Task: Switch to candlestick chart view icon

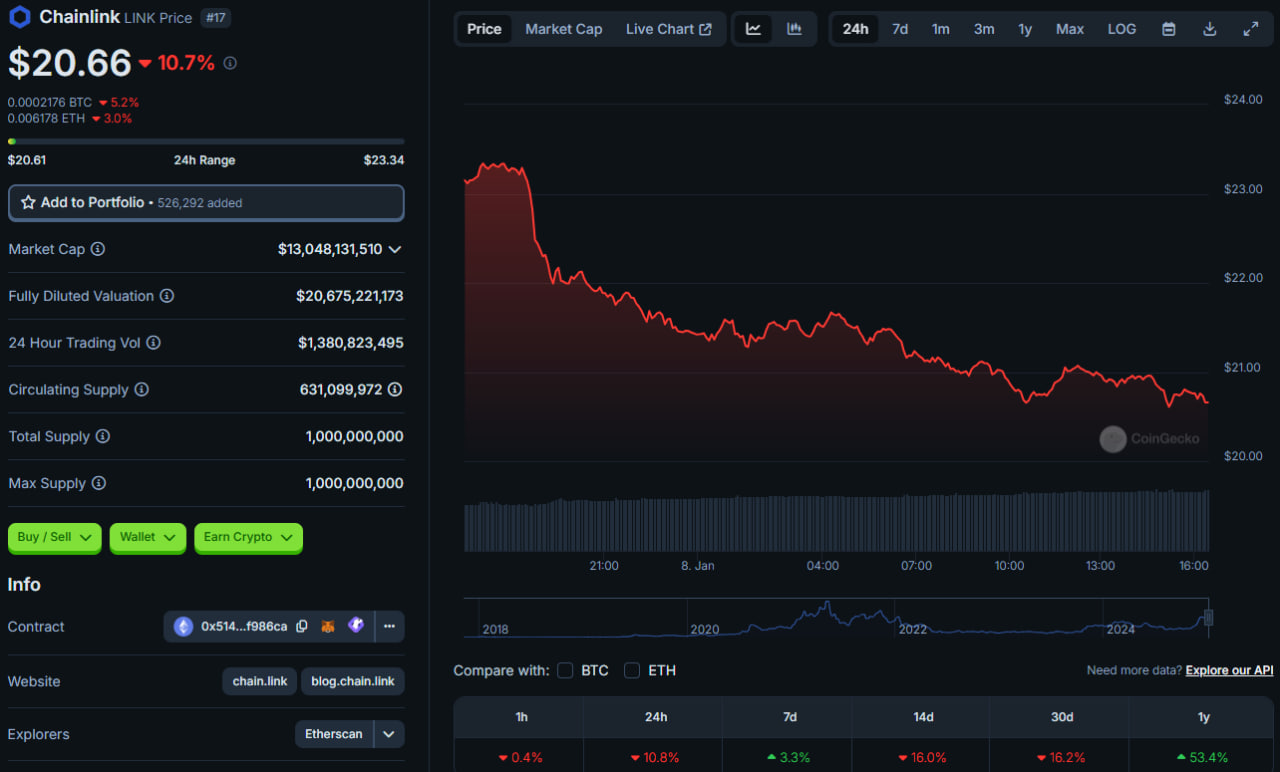Action: [794, 29]
